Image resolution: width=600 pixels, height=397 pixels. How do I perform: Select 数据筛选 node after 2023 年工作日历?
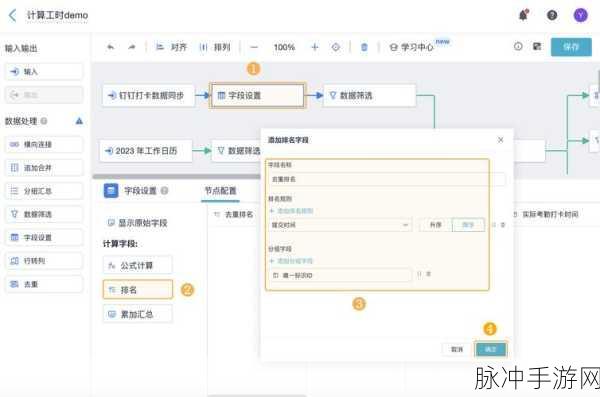click(x=236, y=151)
